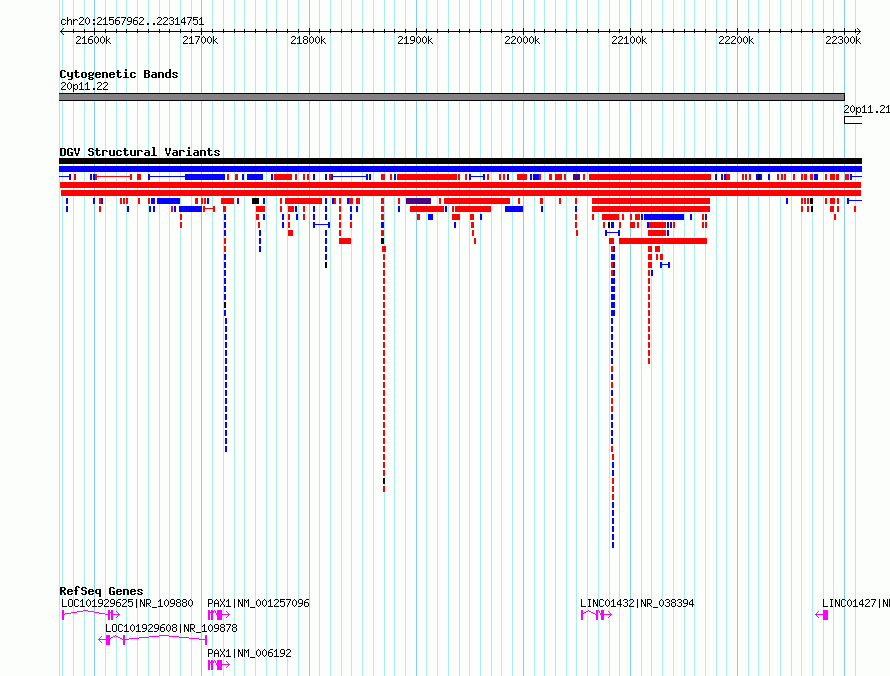890x676 pixels.
Task: Click the ruler's right arrowhead
Action: click(x=858, y=31)
